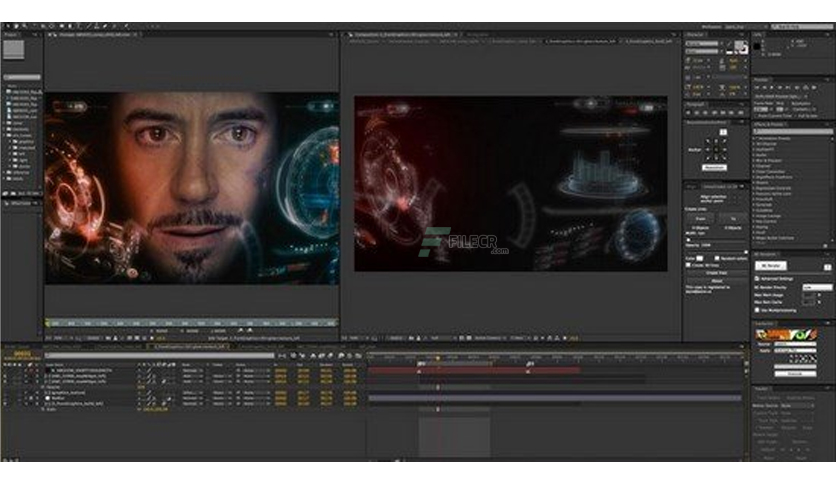Start RAM Preview from Preview panel

[x=814, y=87]
